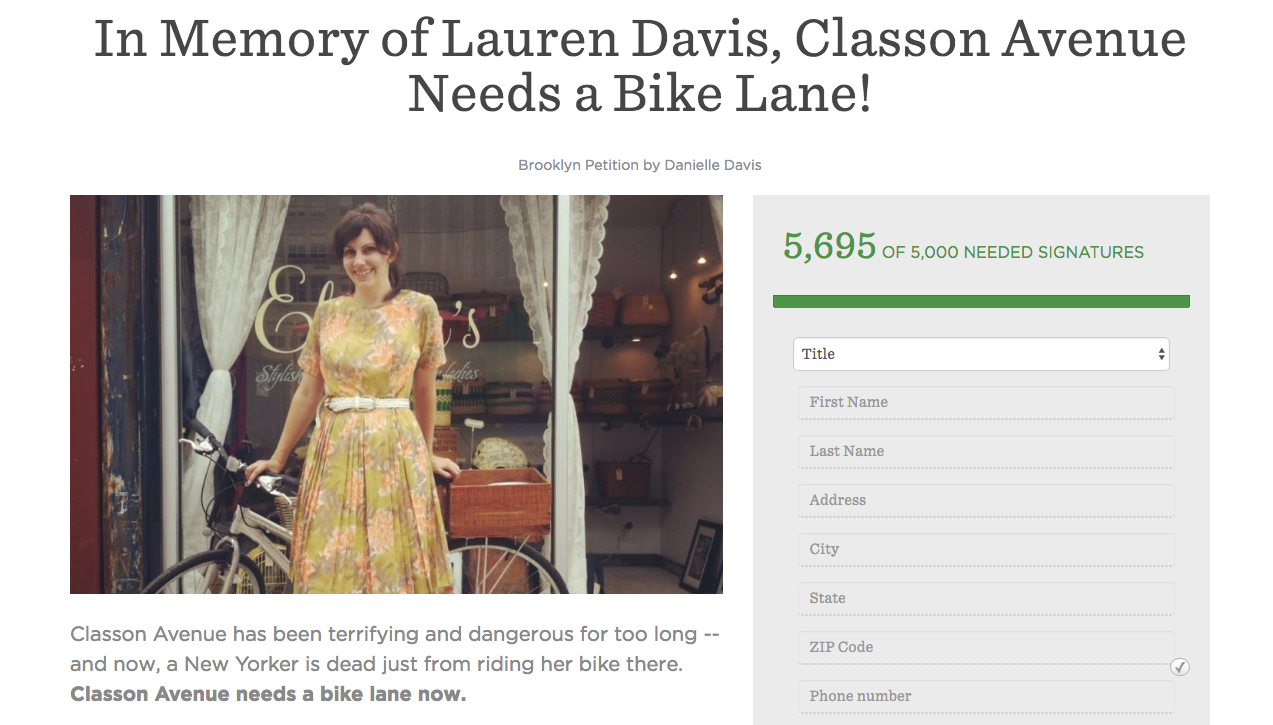Activate the City text field
The width and height of the screenshot is (1273, 725).
(985, 550)
